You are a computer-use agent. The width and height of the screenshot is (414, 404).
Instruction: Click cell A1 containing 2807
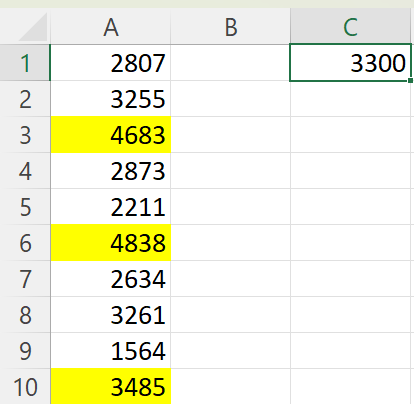pyautogui.click(x=111, y=63)
